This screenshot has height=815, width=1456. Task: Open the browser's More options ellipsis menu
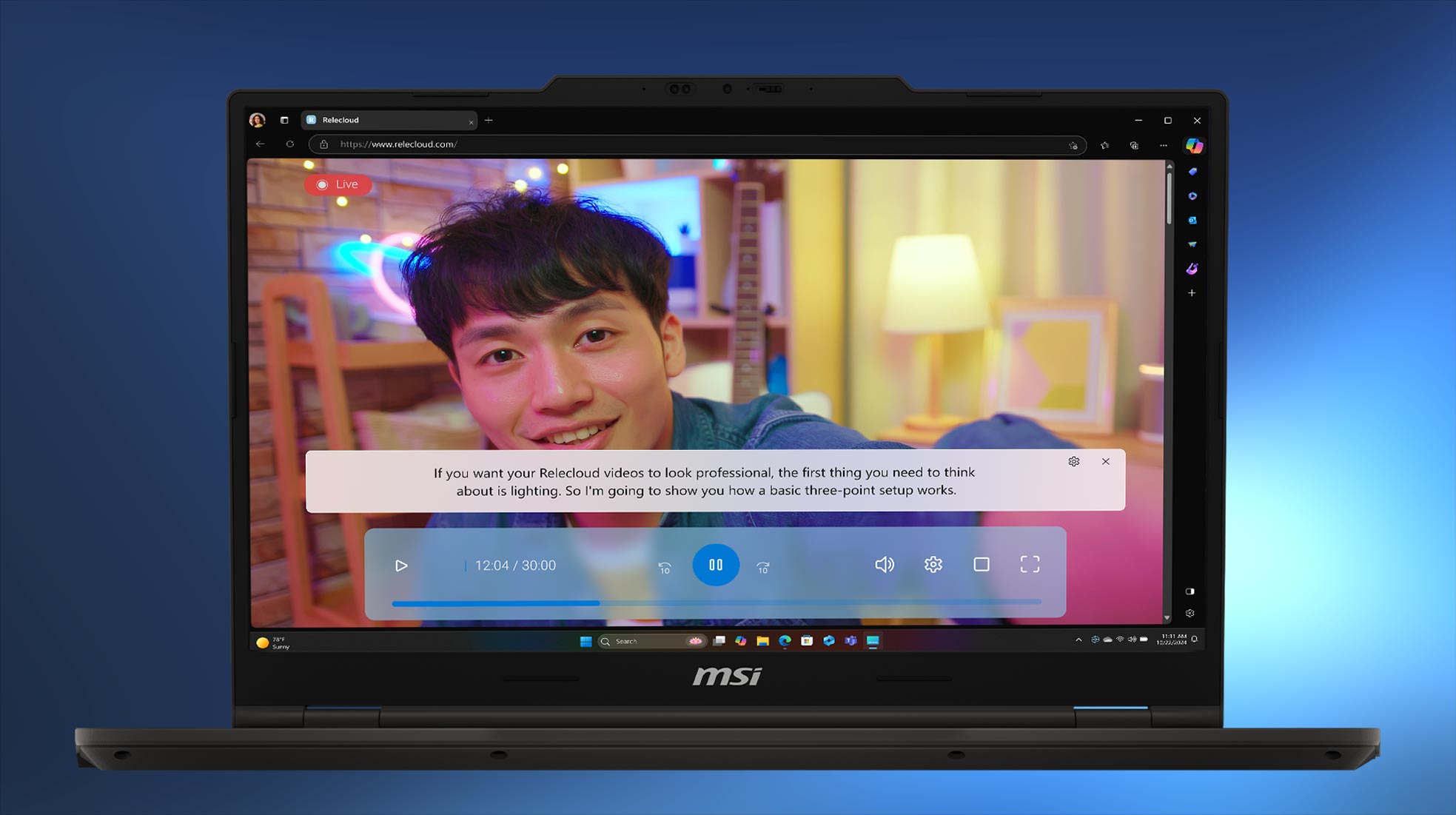(x=1164, y=145)
